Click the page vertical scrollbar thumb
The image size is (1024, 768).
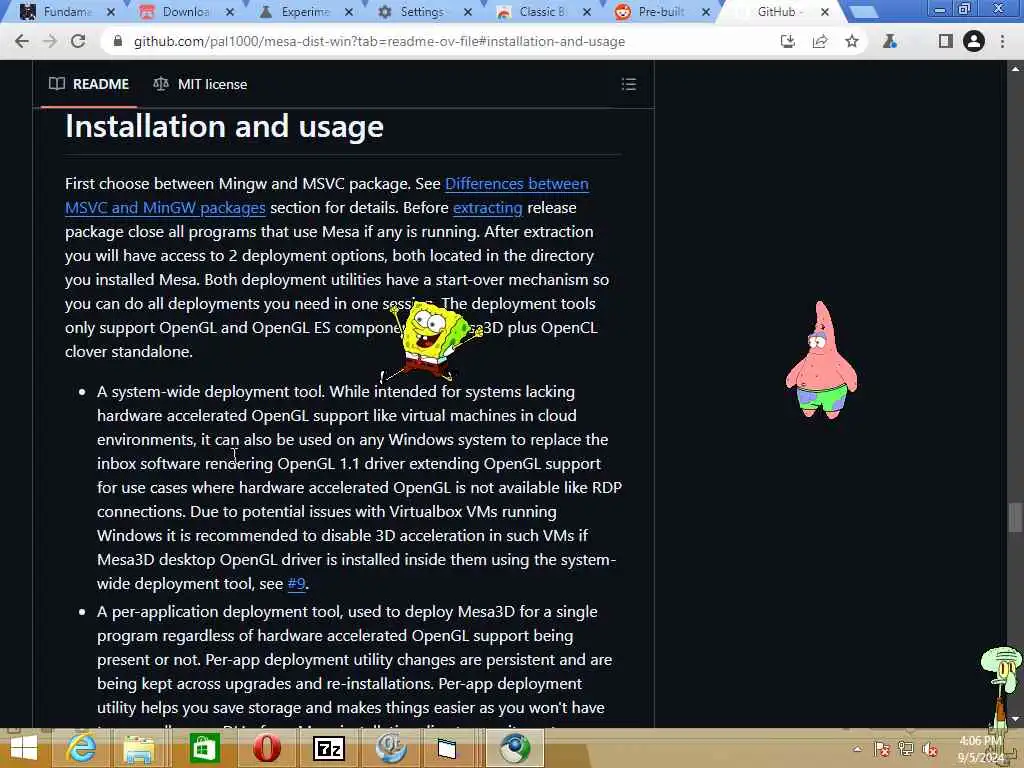(x=1014, y=517)
